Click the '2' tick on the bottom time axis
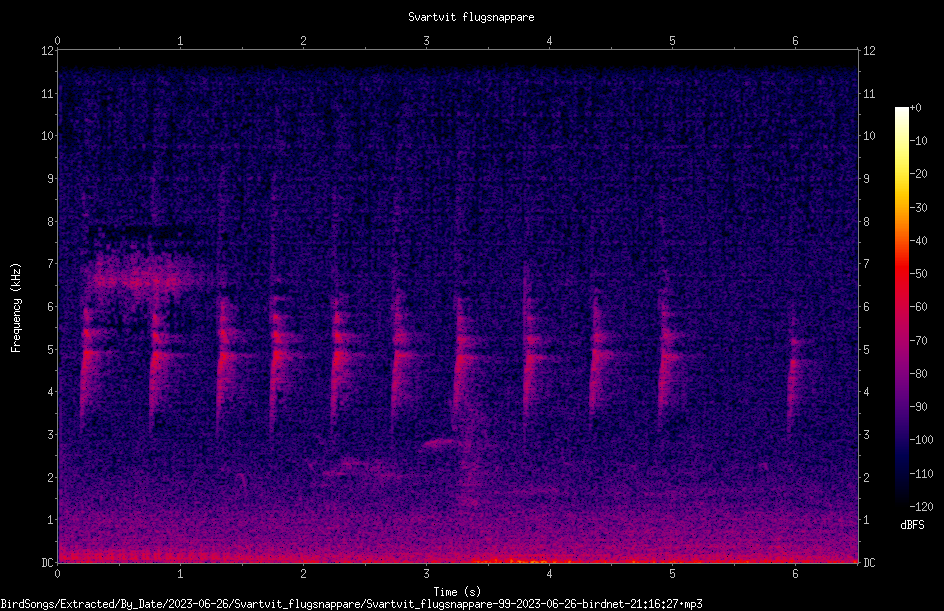Image resolution: width=944 pixels, height=611 pixels. (x=303, y=574)
